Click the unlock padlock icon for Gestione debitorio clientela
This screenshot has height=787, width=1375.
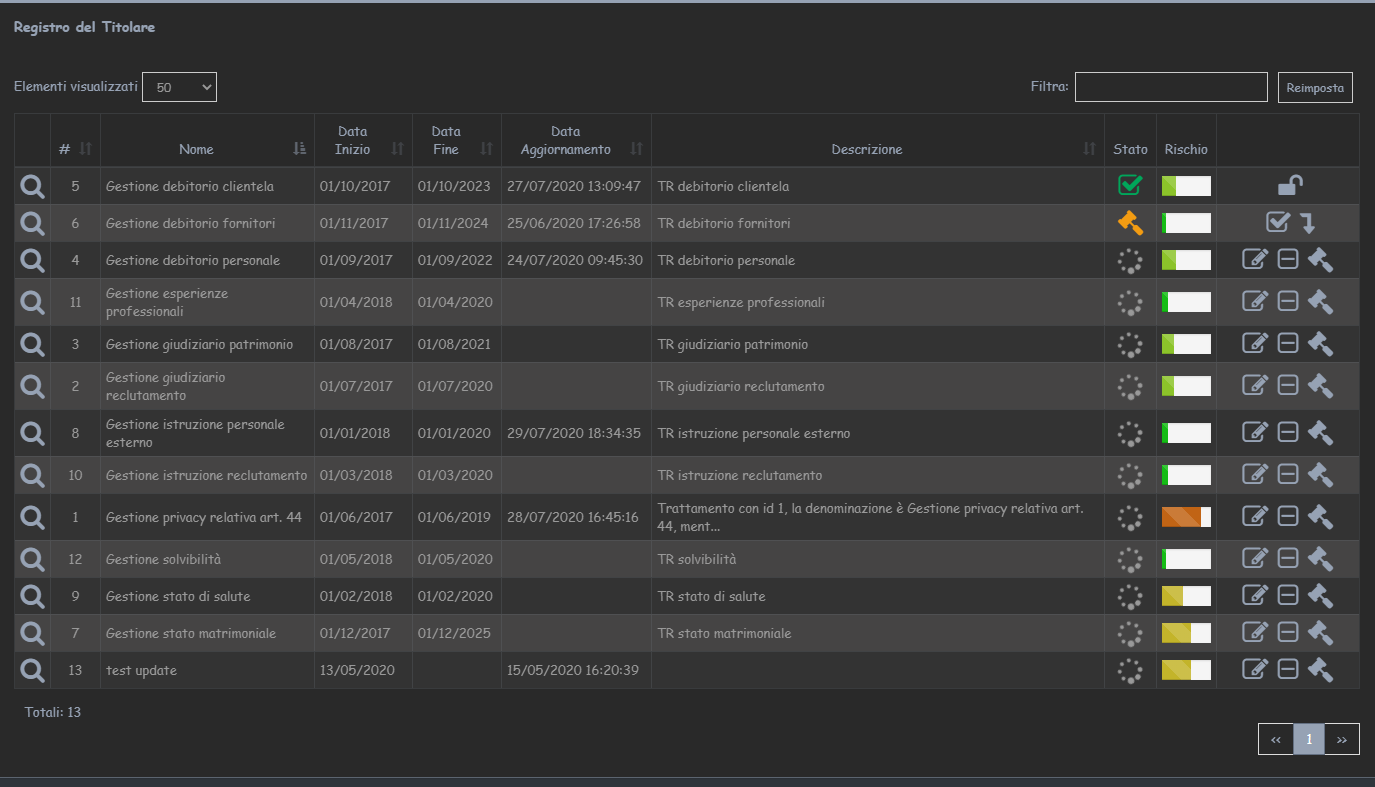coord(1290,185)
